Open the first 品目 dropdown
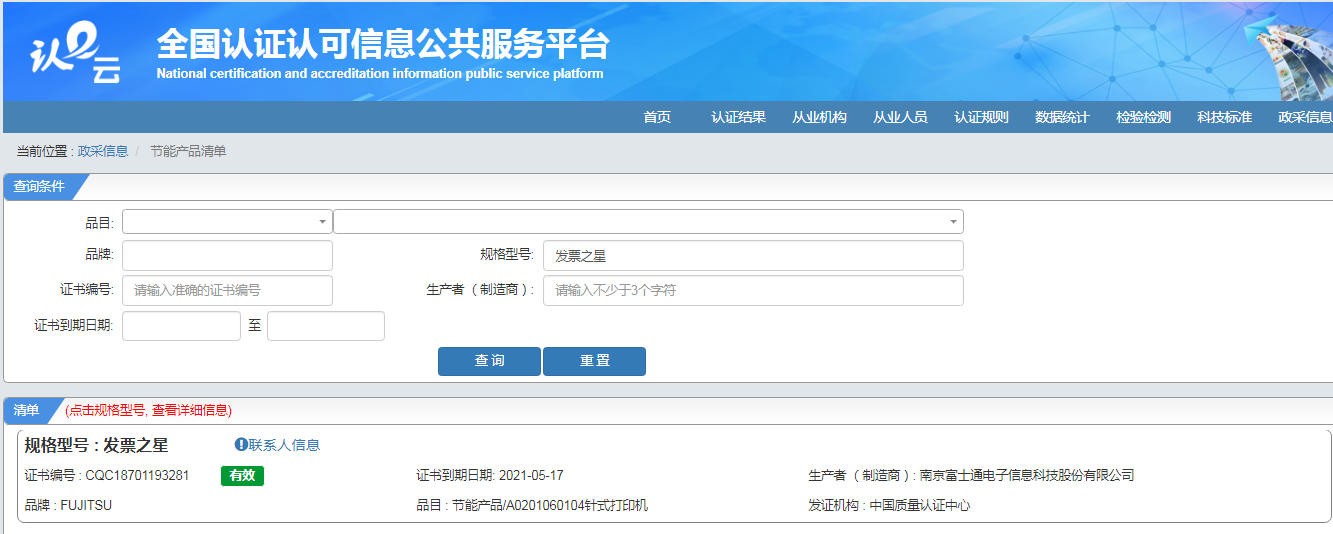1333x534 pixels. 227,221
